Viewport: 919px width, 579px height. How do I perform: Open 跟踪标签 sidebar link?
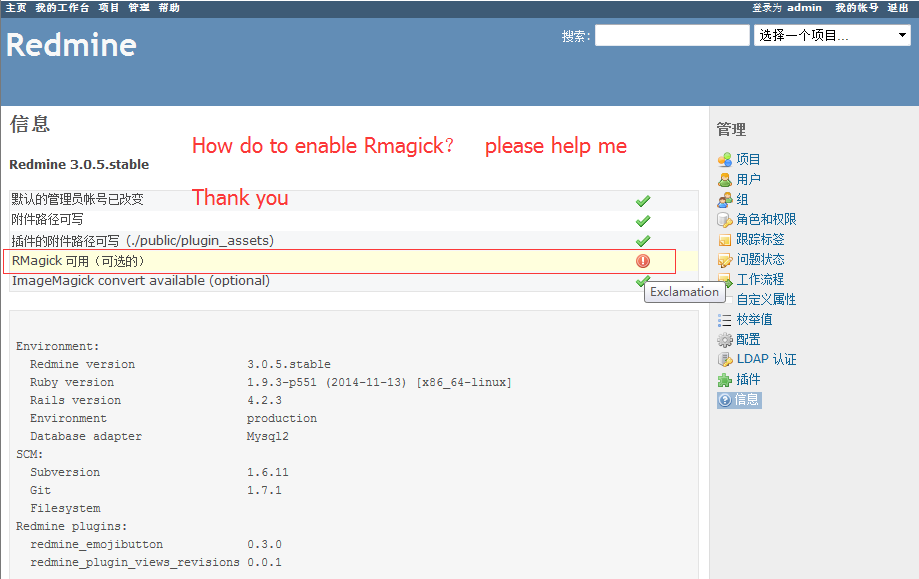(x=760, y=239)
